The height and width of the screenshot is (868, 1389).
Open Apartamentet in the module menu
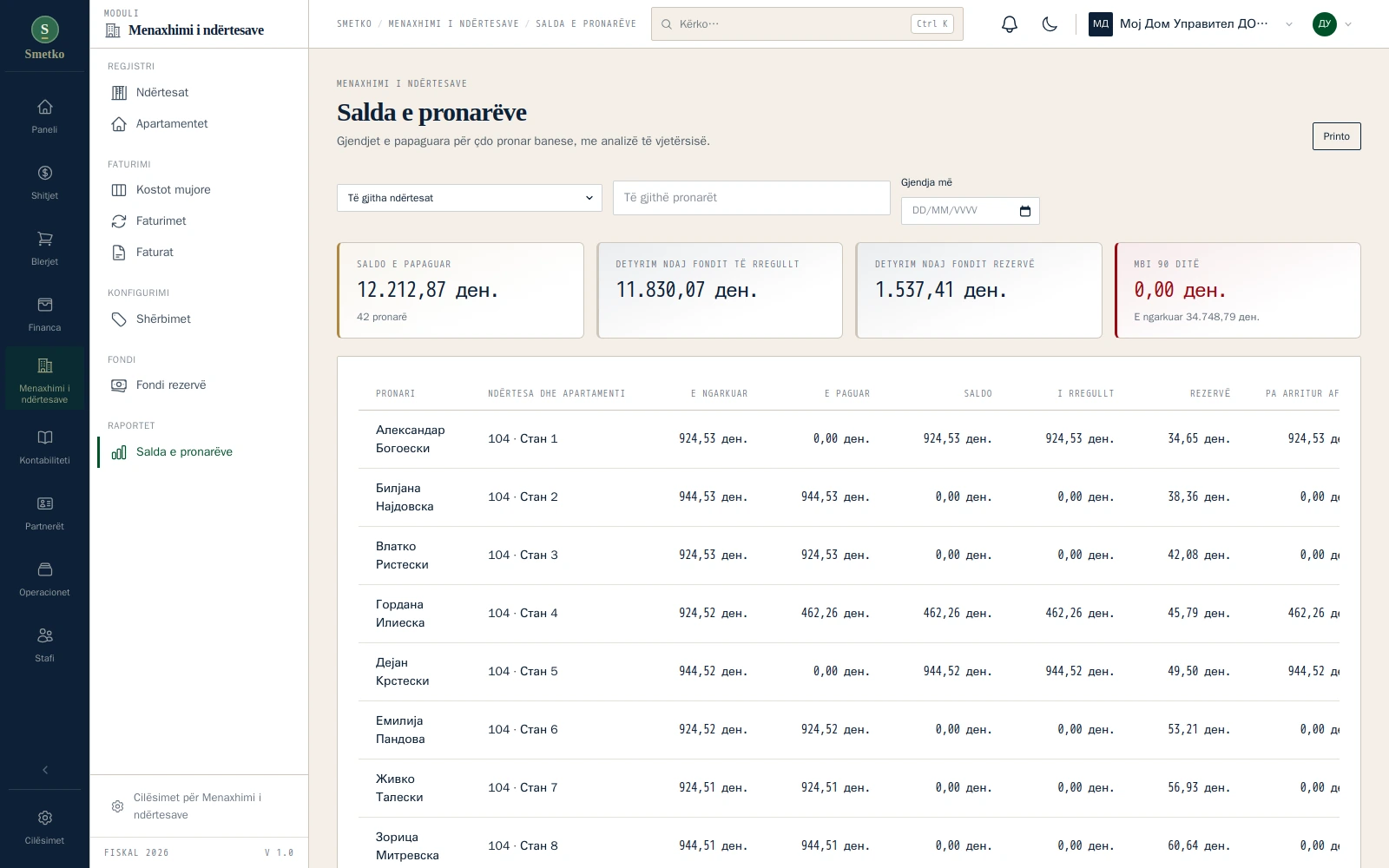tap(200, 124)
